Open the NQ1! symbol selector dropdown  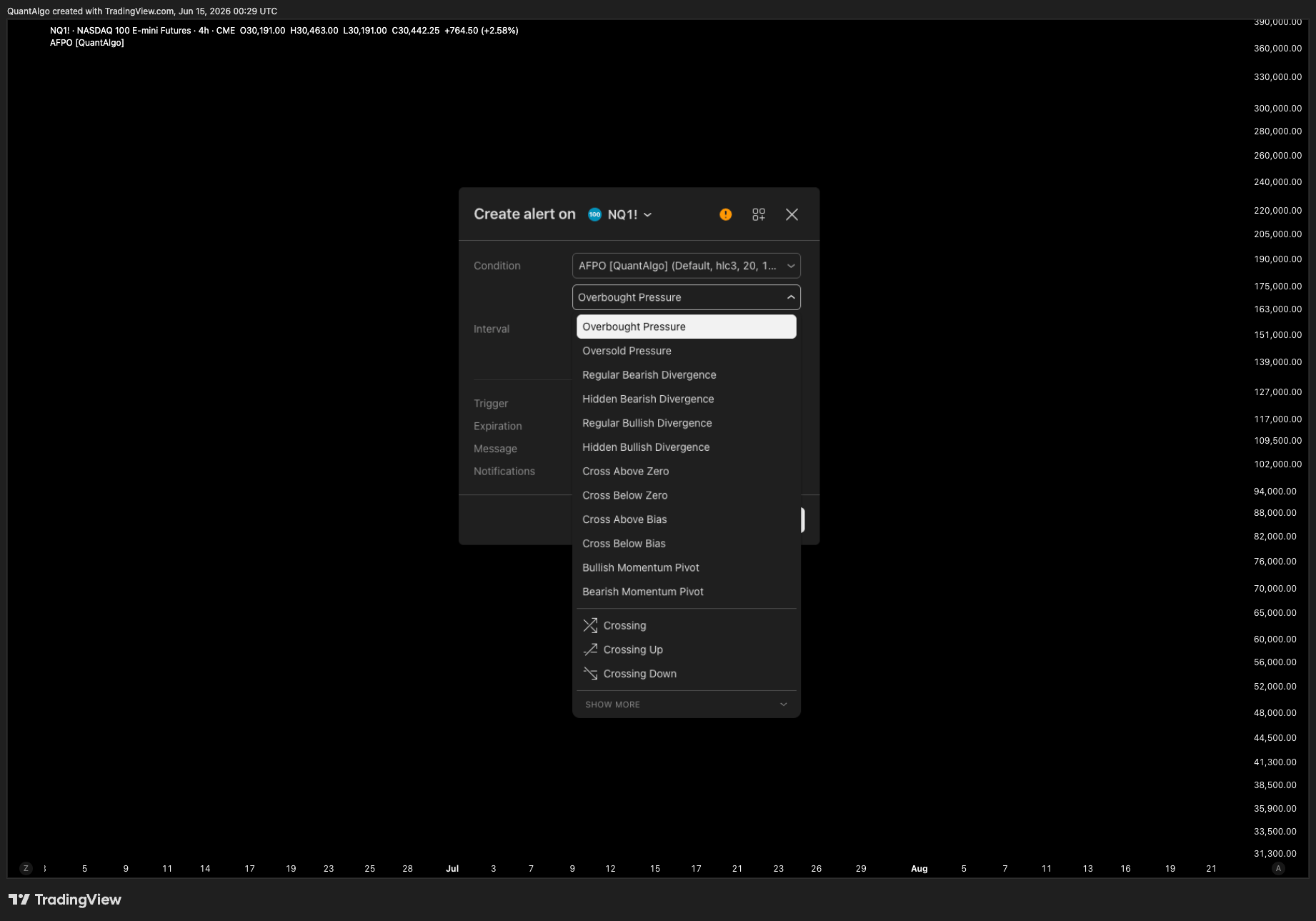pyautogui.click(x=620, y=214)
